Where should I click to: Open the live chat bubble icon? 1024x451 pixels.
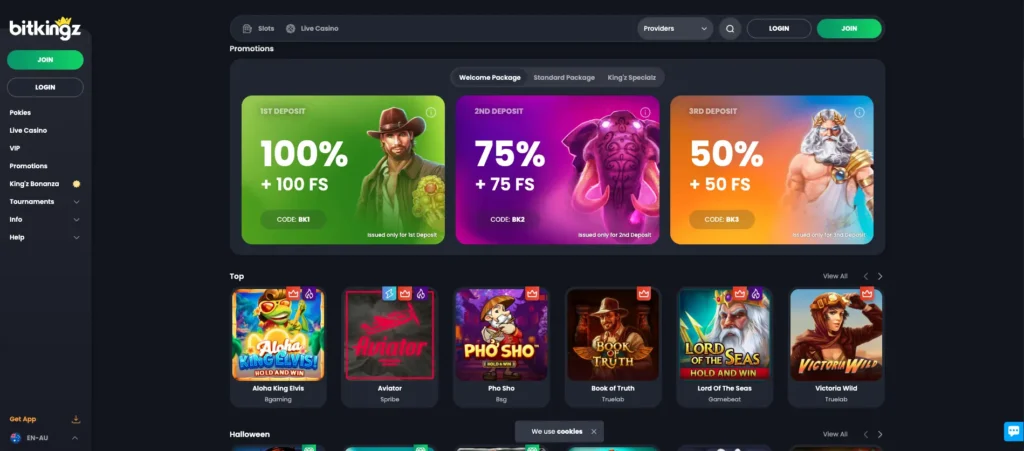[x=1014, y=431]
